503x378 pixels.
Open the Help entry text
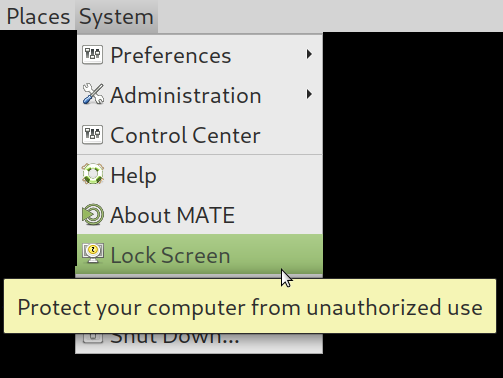(x=133, y=176)
